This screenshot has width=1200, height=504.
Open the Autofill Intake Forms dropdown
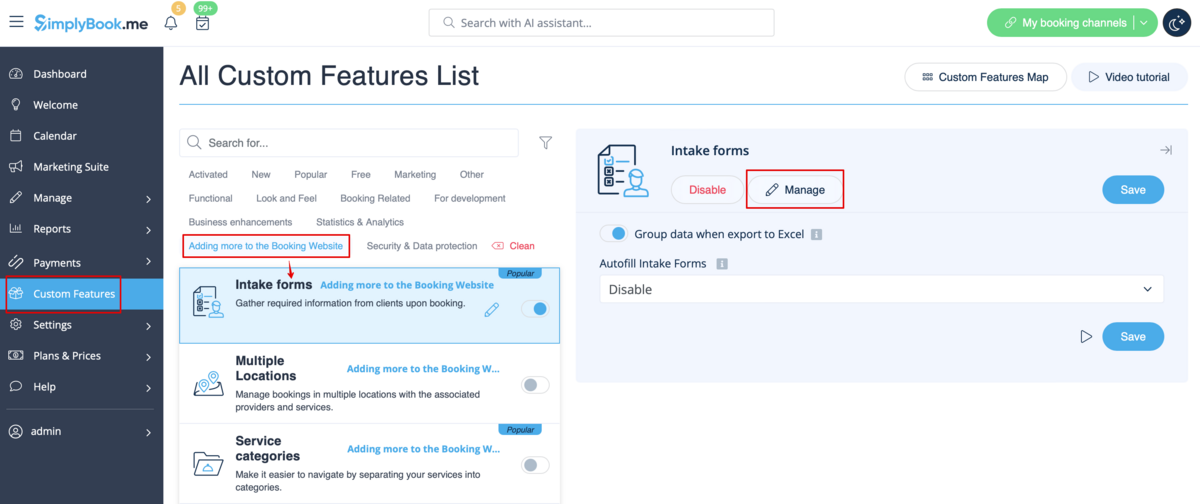[881, 289]
